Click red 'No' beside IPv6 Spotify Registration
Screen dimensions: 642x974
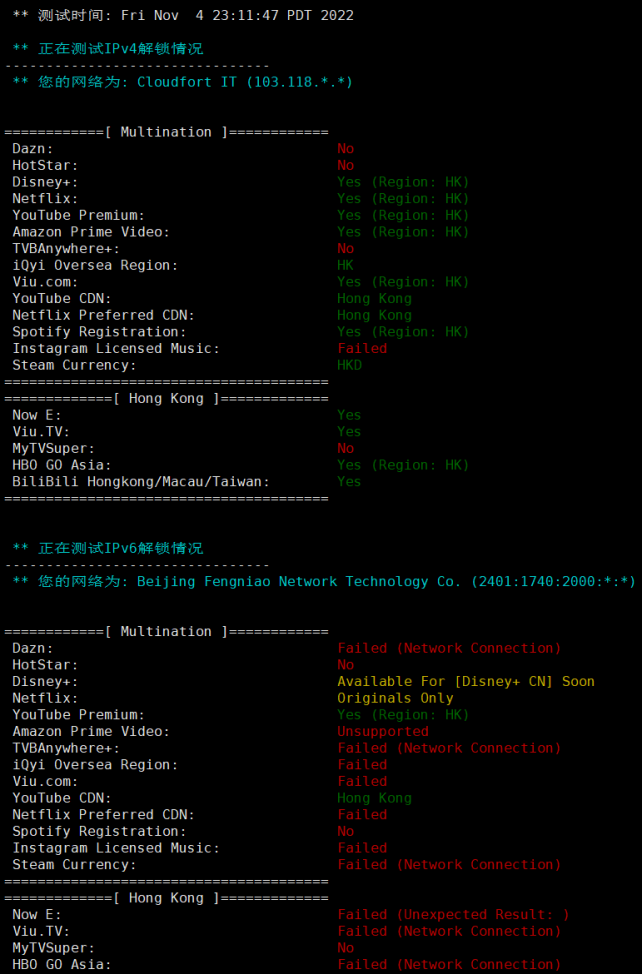click(x=345, y=831)
